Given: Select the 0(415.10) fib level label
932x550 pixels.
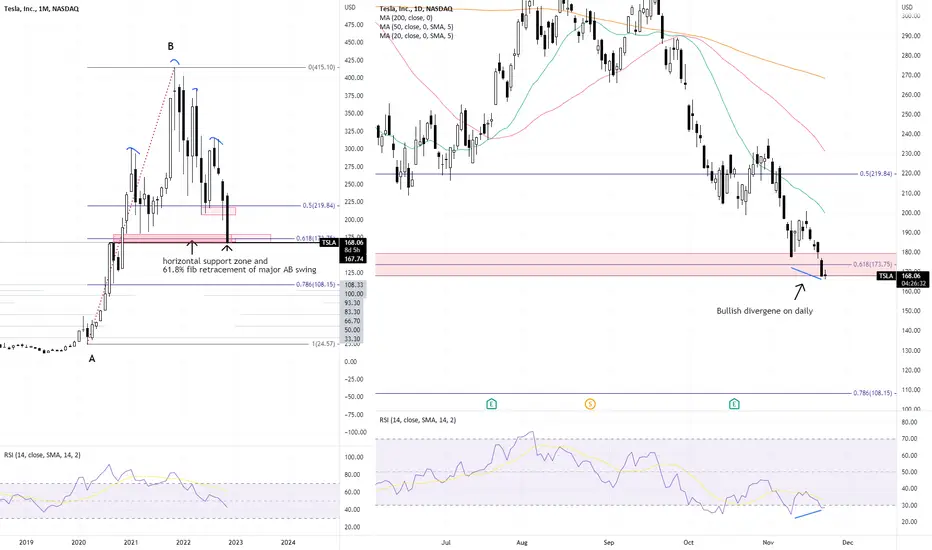Looking at the screenshot, I should click(322, 67).
